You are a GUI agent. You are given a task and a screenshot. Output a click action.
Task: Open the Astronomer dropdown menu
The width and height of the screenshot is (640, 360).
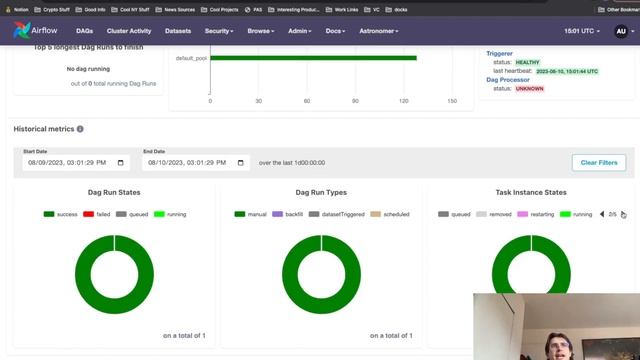(x=379, y=31)
